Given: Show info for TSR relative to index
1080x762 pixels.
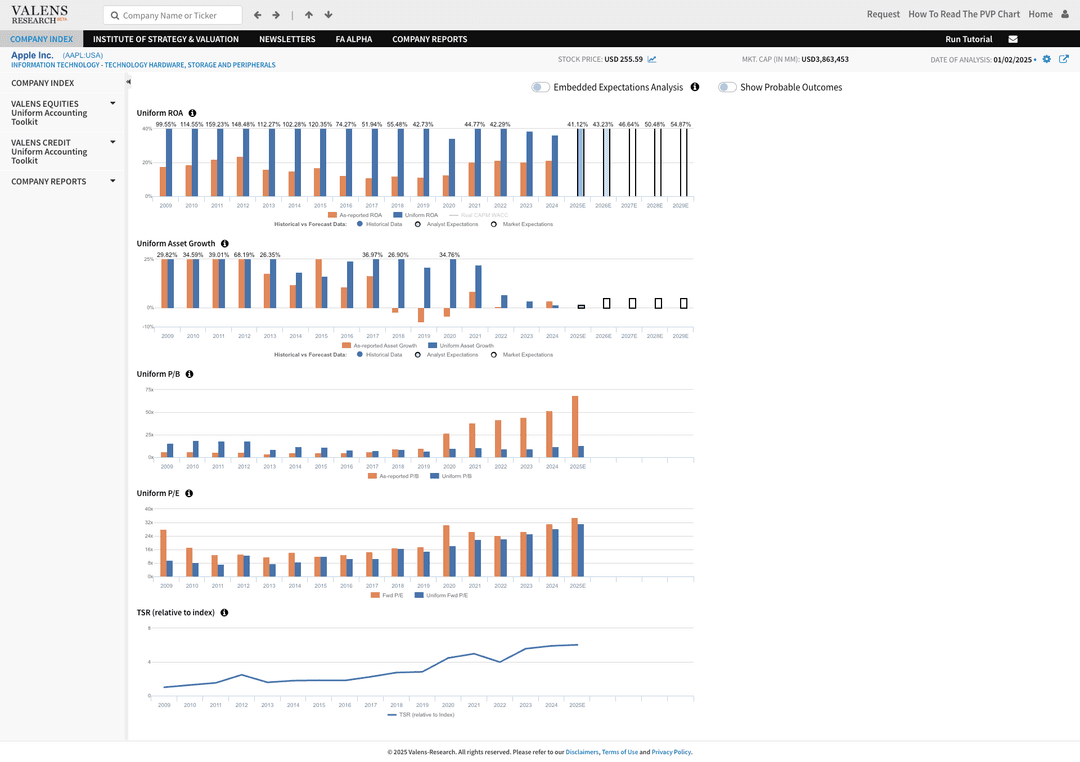Looking at the screenshot, I should click(224, 612).
